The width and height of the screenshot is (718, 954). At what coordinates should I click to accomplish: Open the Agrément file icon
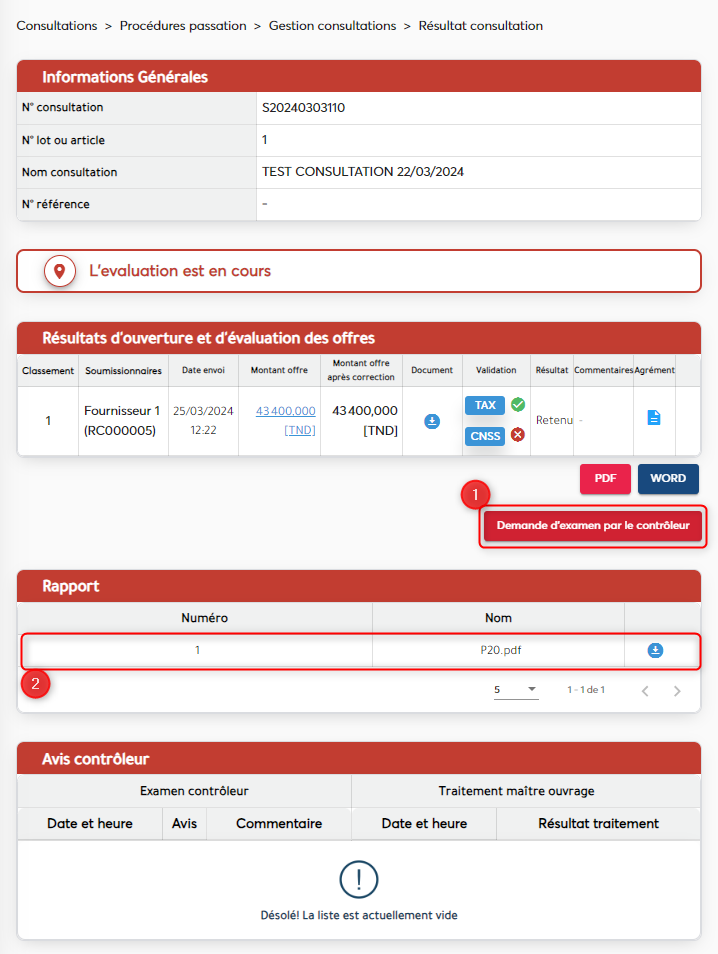[x=654, y=418]
